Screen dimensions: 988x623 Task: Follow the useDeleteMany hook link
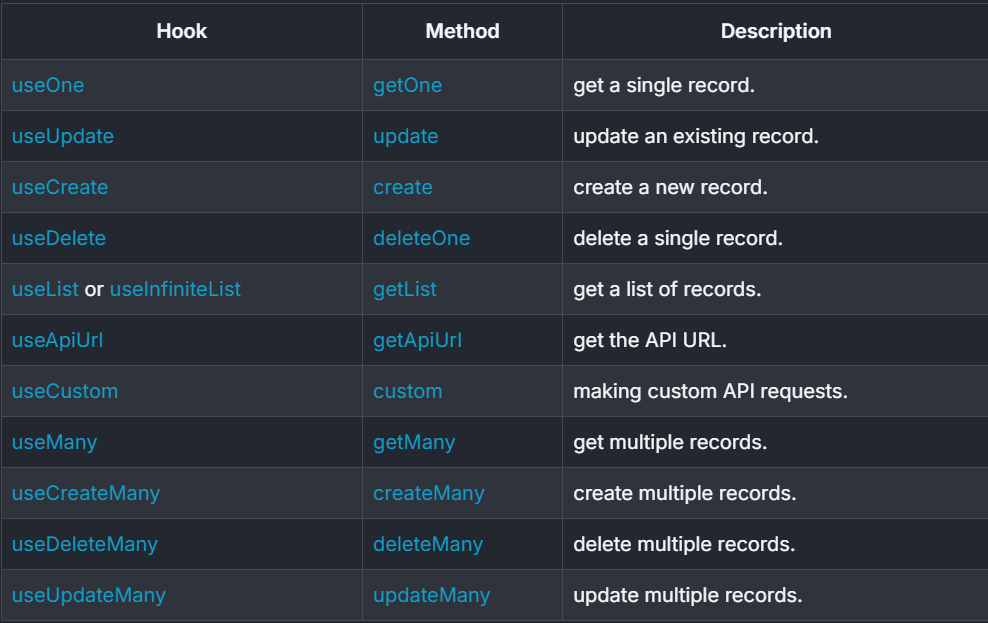pos(84,544)
